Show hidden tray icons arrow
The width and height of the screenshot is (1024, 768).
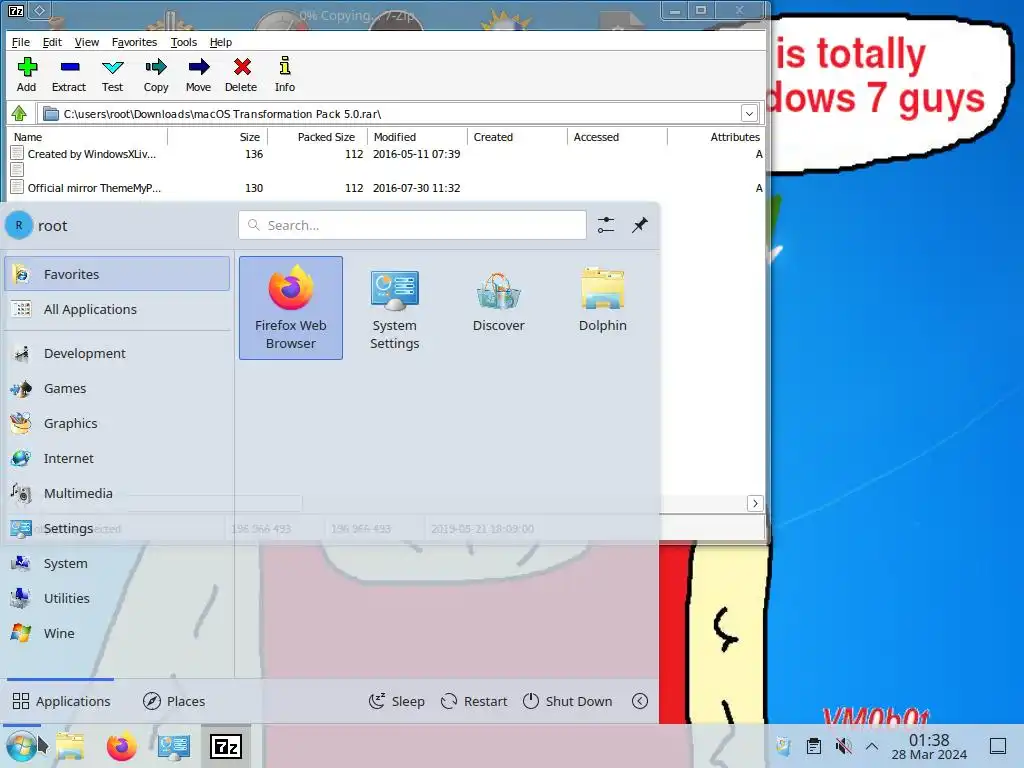click(872, 746)
